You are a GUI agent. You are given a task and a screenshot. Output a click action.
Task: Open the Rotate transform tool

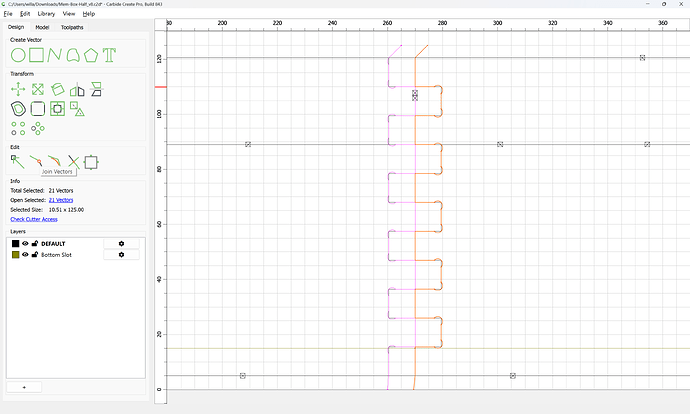(x=57, y=89)
